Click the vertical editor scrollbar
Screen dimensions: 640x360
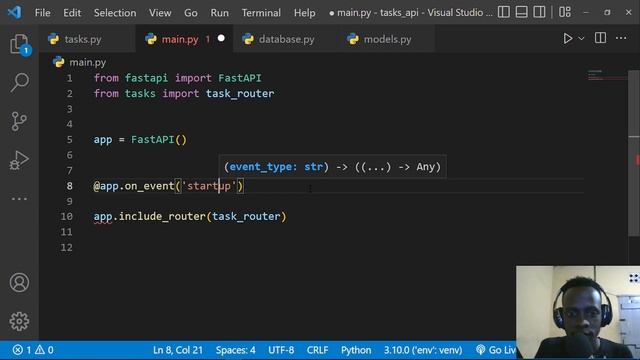click(634, 153)
